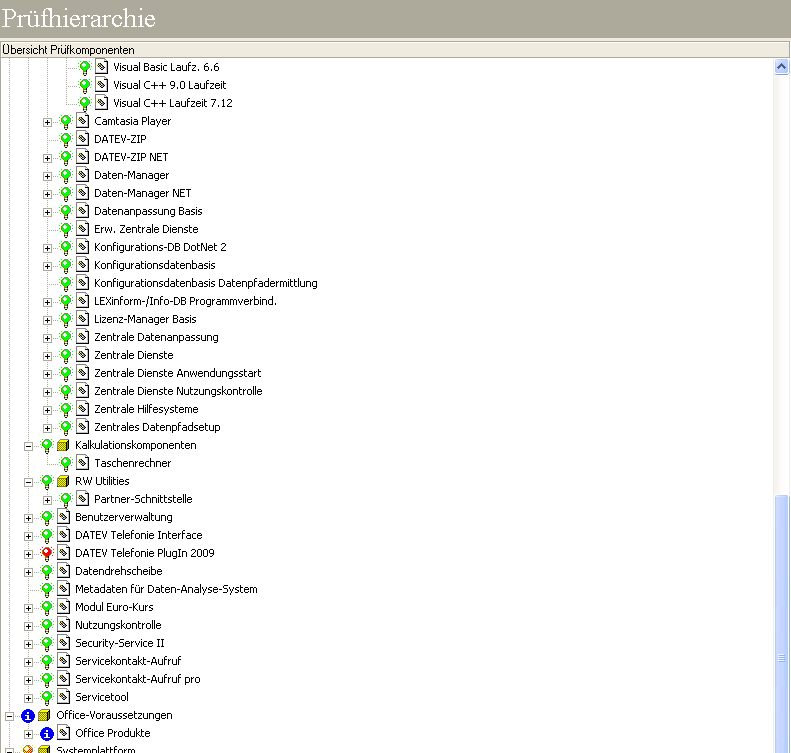Click the yellow package icon for RW Utilities
Screen dimensions: 791x753
[64, 481]
